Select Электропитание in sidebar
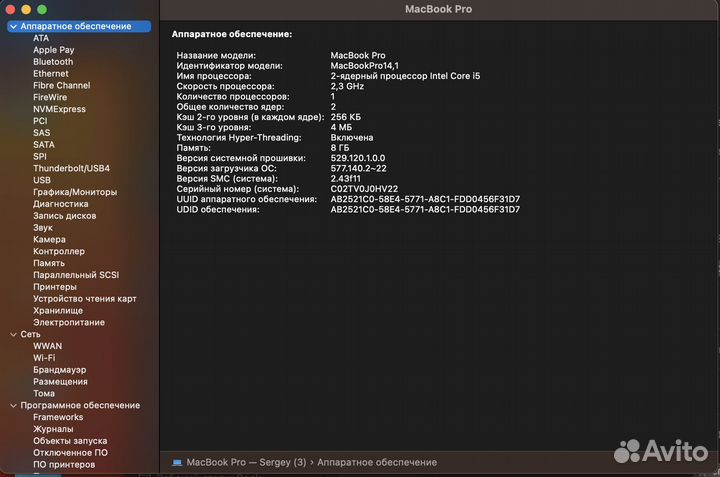Viewport: 720px width, 477px height. (x=69, y=323)
